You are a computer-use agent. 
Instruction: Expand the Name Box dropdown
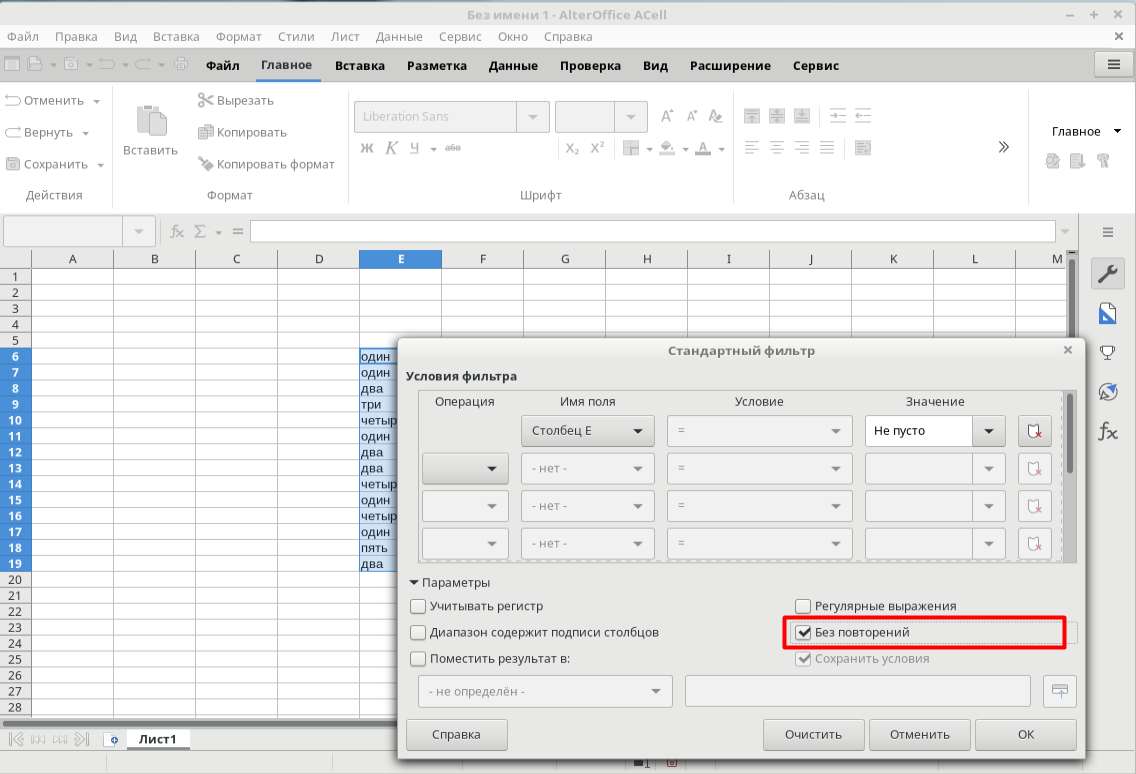coord(138,231)
